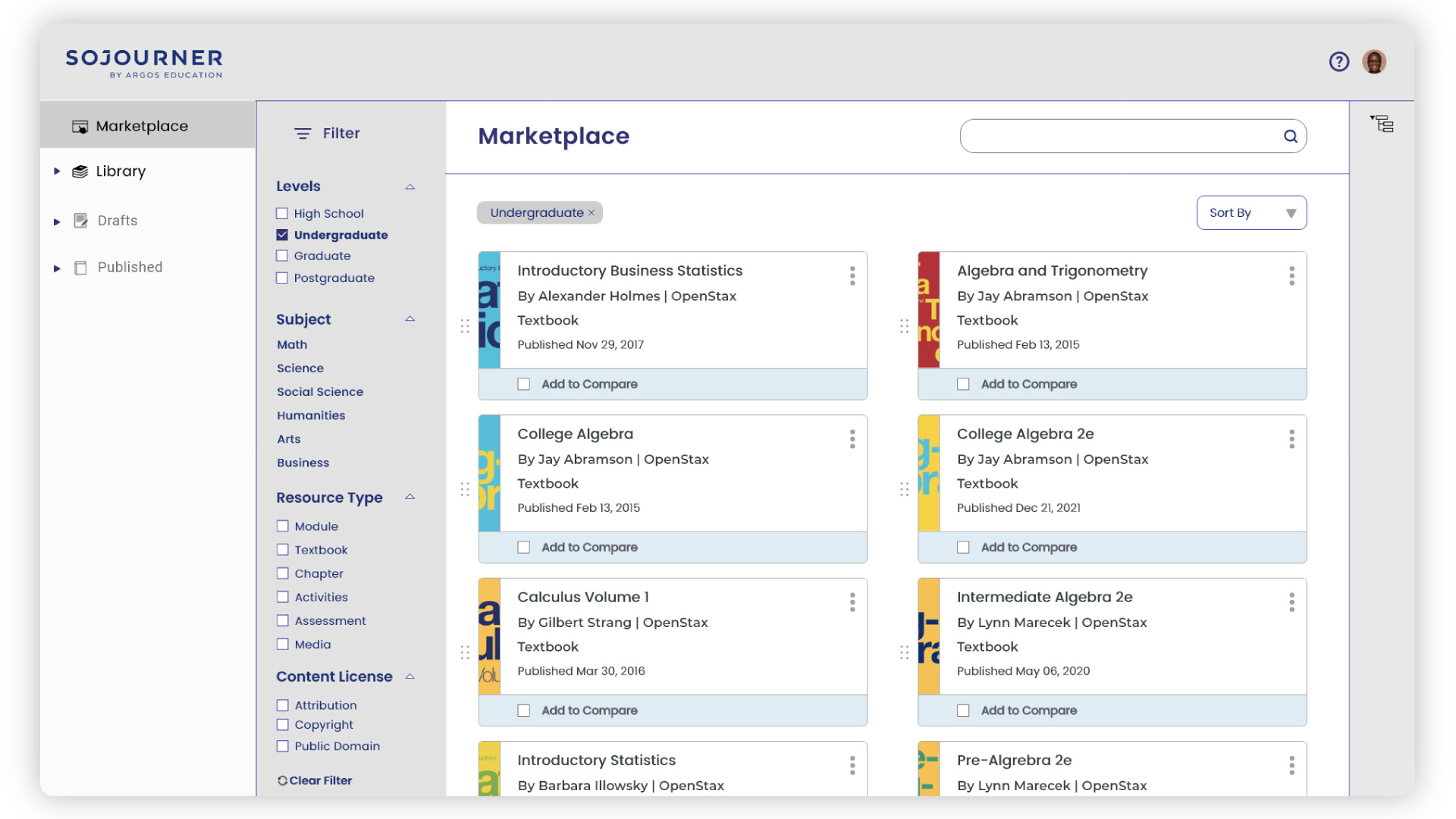Open three-dot menu for College Algebra 2e
The image size is (1456, 819).
pyautogui.click(x=1291, y=439)
